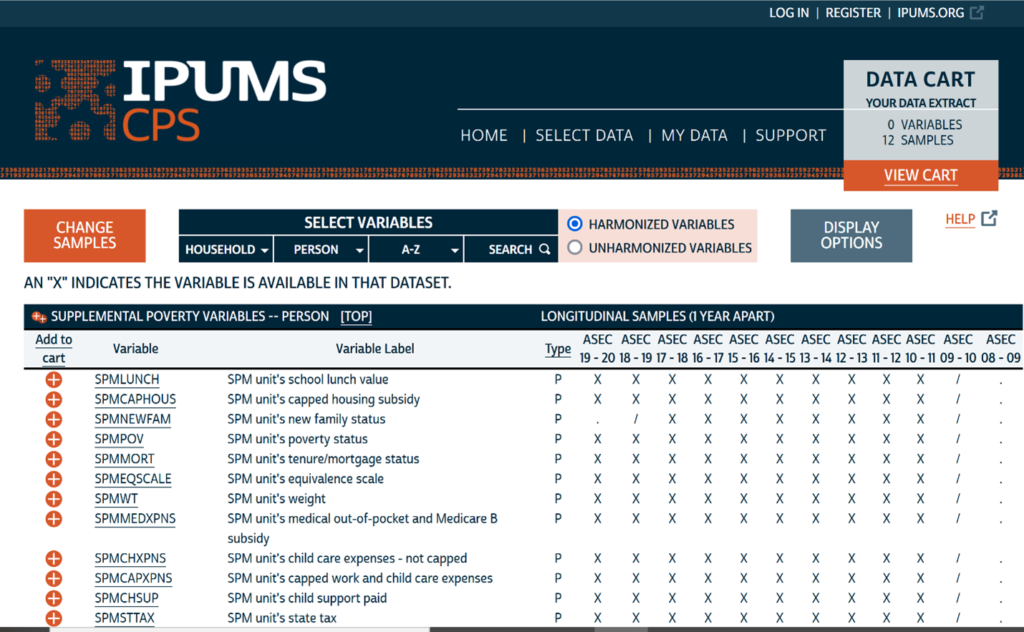Add all supplemental poverty variables icon
1024x632 pixels.
coord(39,317)
